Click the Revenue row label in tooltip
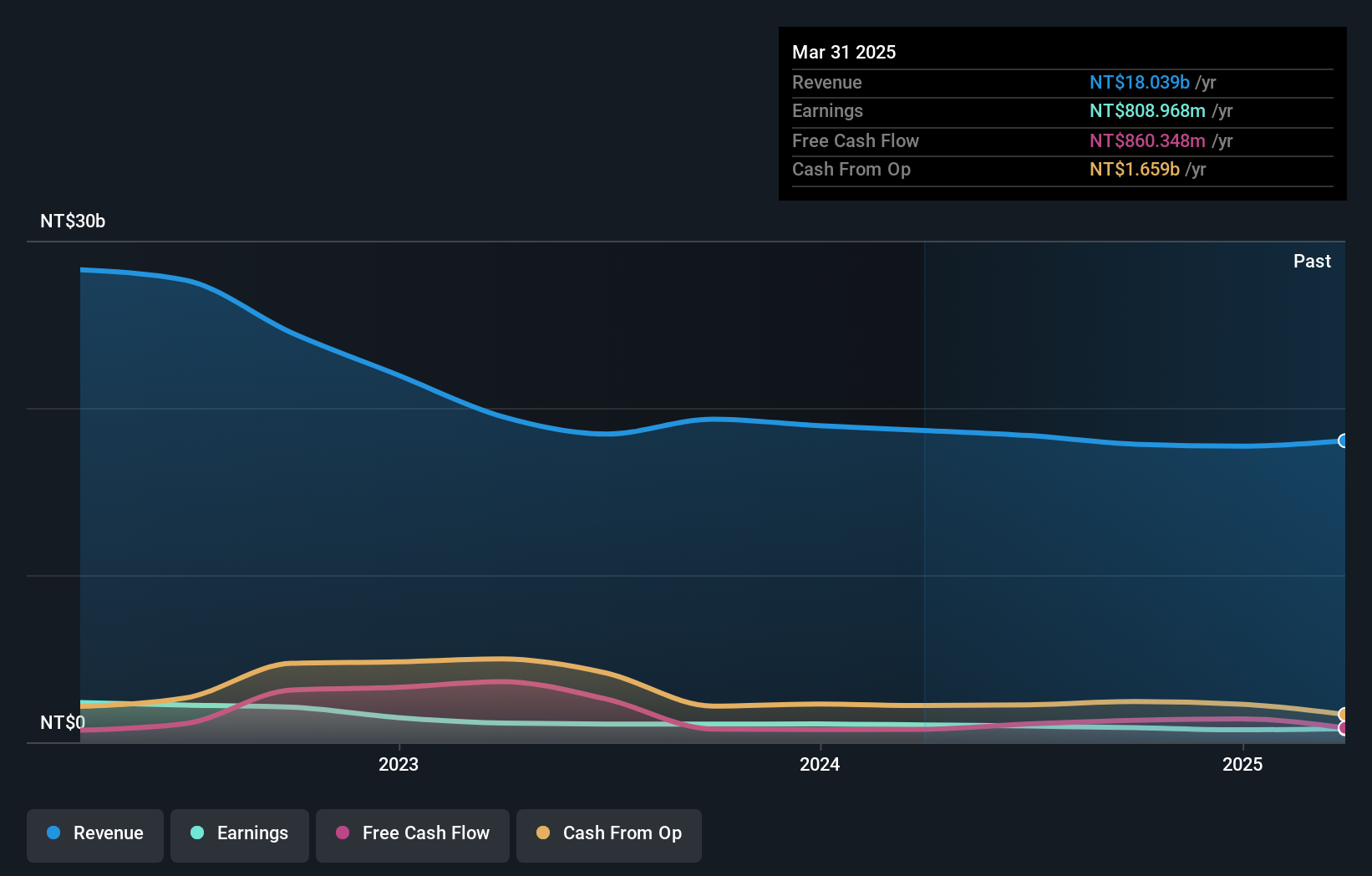1372x876 pixels. [x=827, y=82]
